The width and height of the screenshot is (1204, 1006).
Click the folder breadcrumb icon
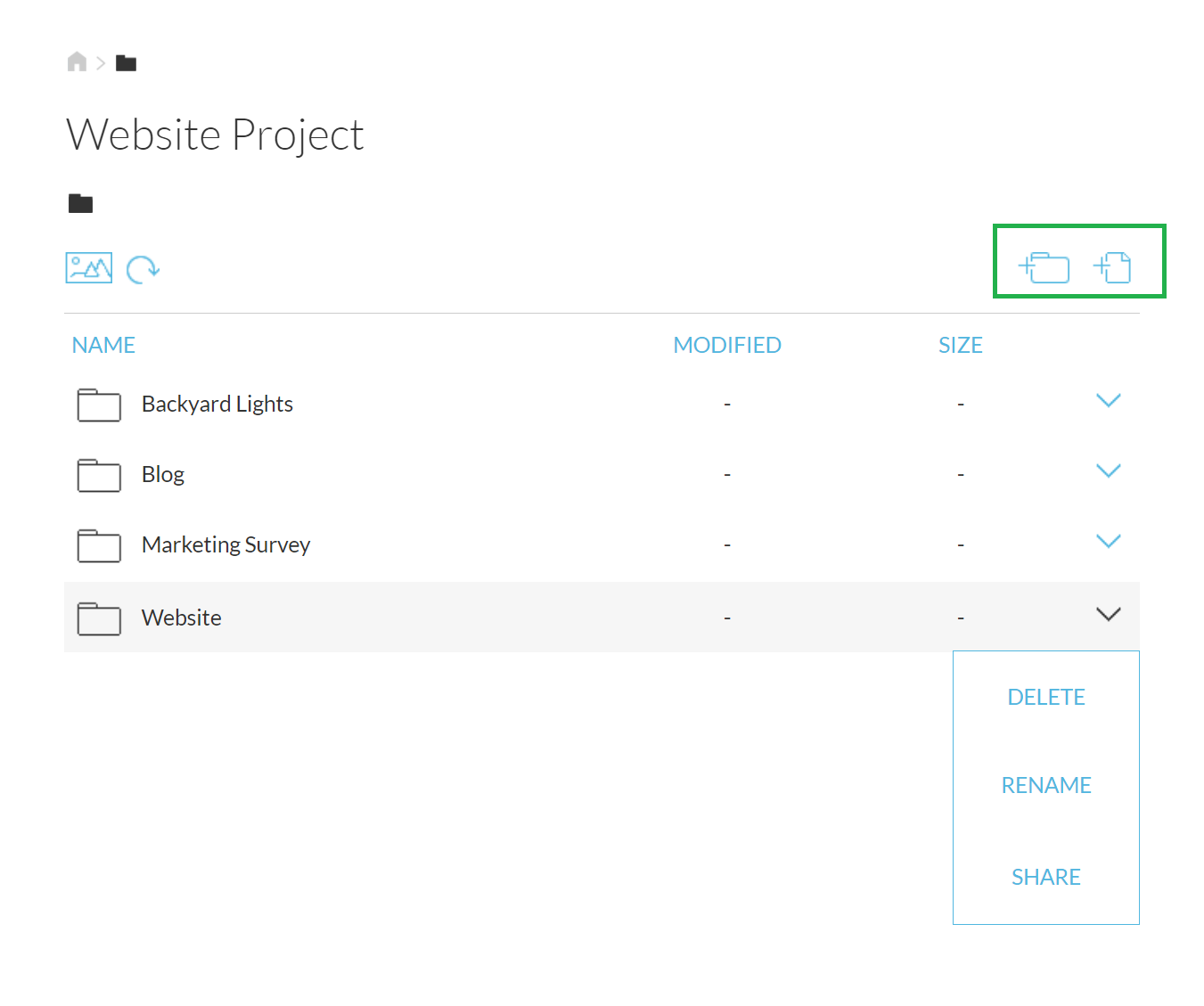tap(126, 62)
